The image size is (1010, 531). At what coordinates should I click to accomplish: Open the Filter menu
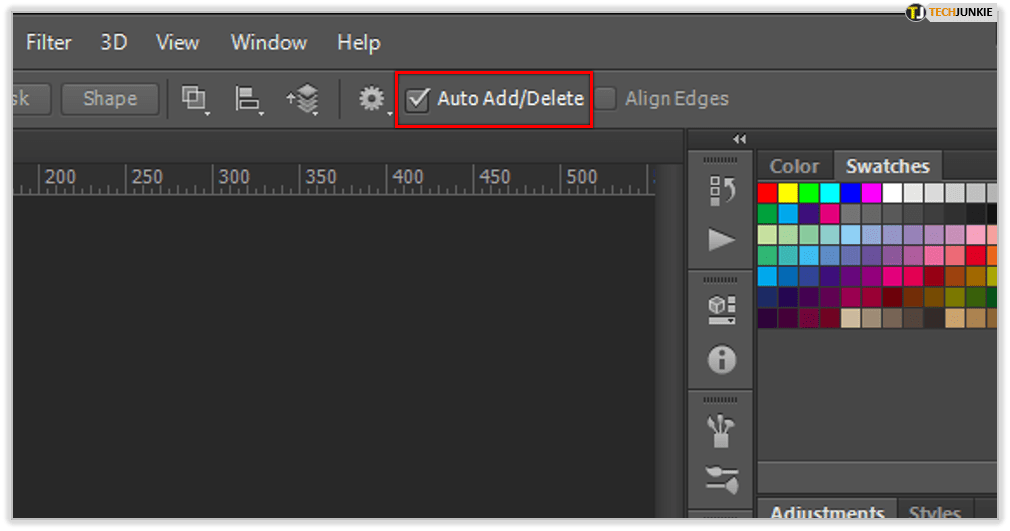coord(48,42)
